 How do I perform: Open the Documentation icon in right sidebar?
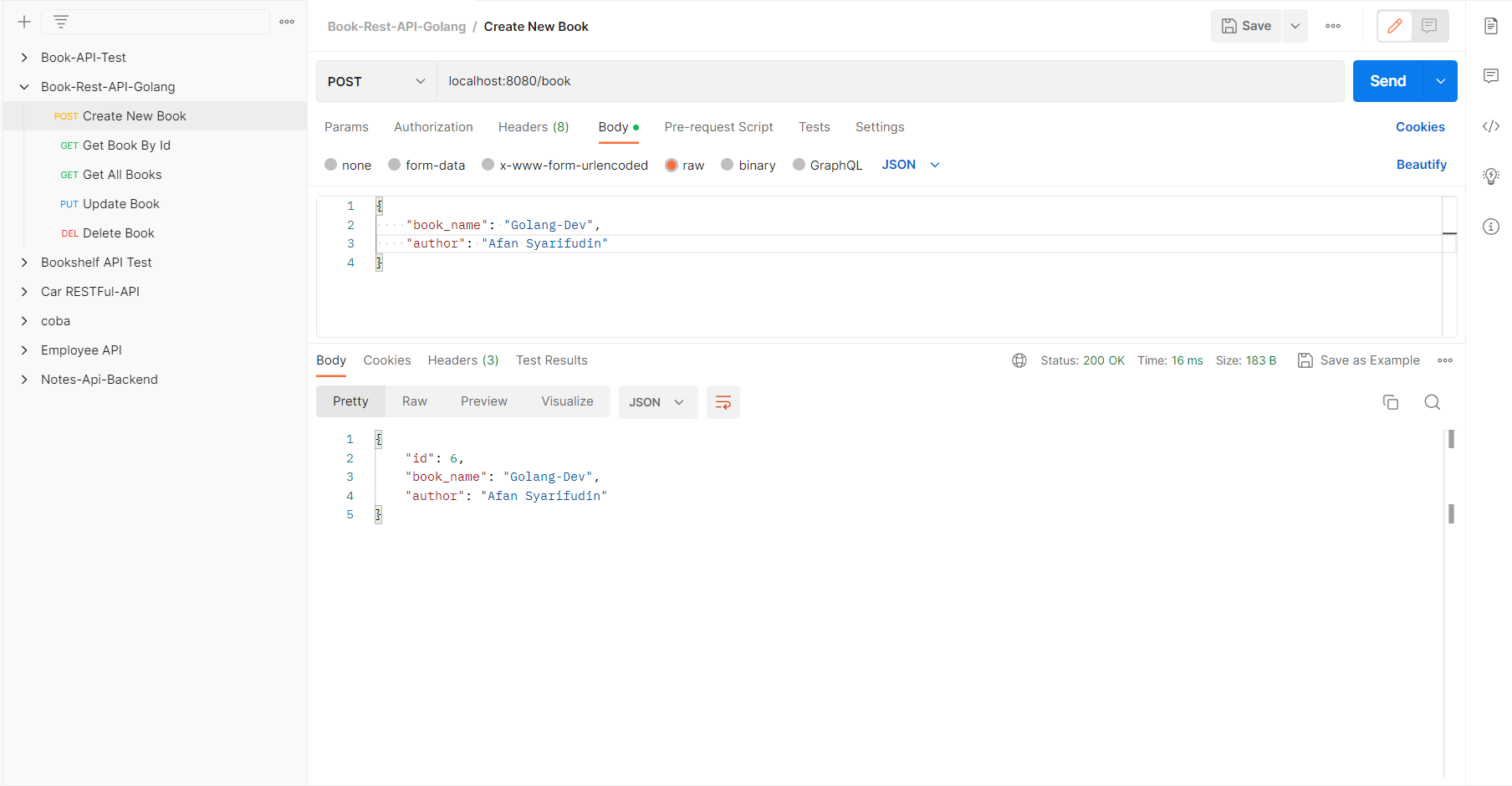[1490, 26]
